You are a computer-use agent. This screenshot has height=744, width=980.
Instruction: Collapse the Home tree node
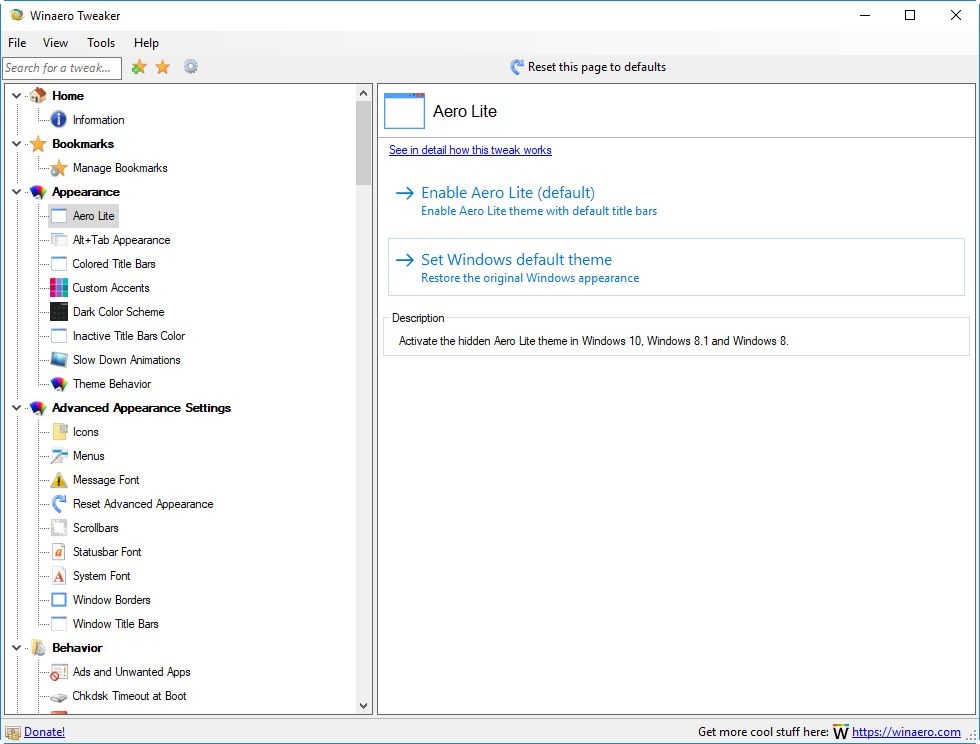(x=17, y=96)
